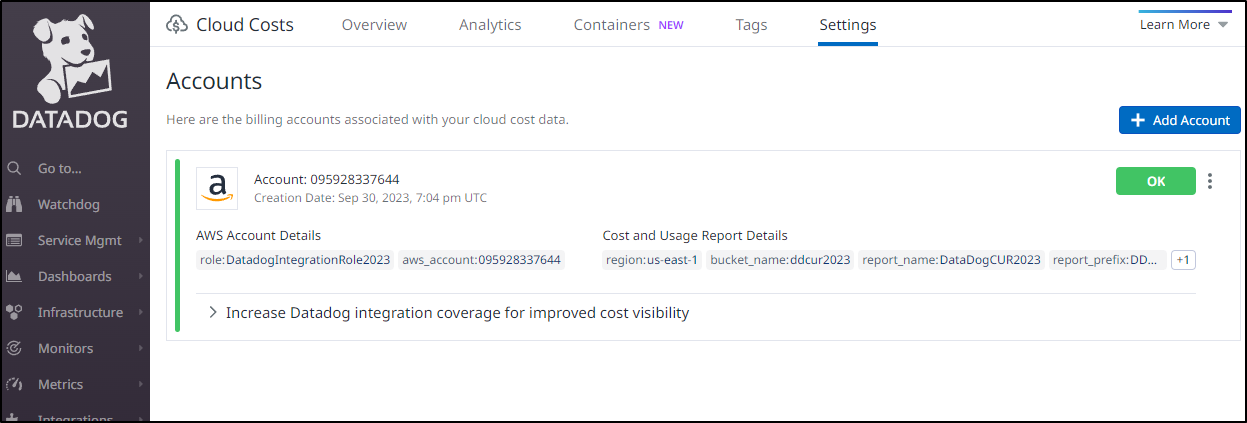The width and height of the screenshot is (1247, 423).
Task: Click the aws_account:095928337644 tag
Action: 481,260
